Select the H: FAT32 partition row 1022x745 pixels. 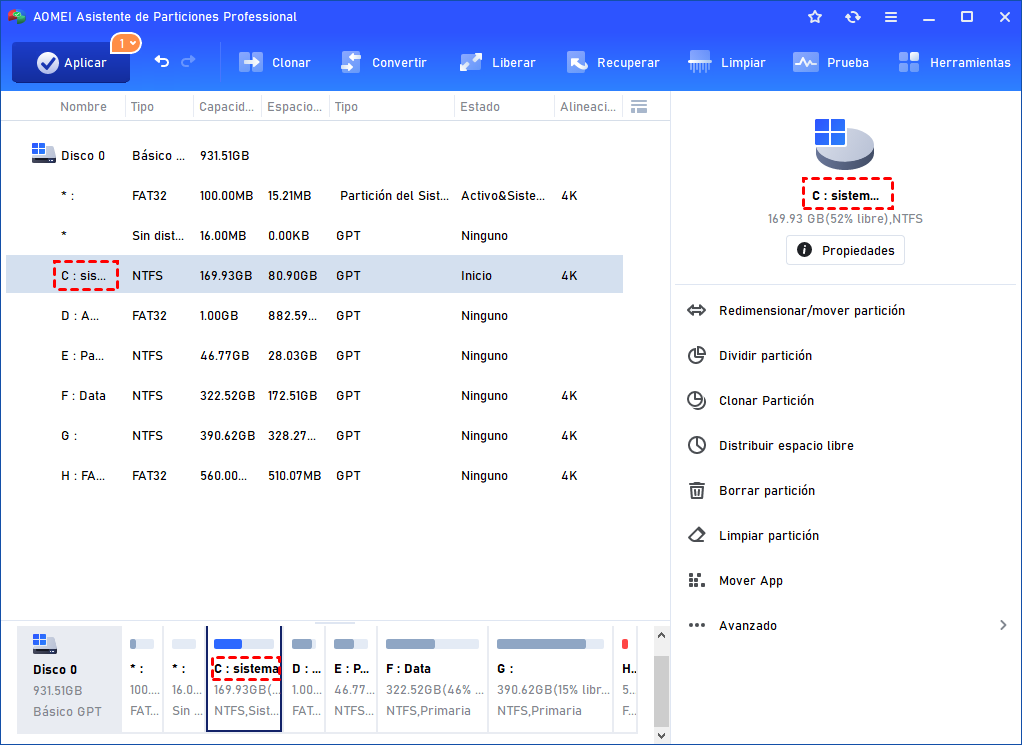314,476
